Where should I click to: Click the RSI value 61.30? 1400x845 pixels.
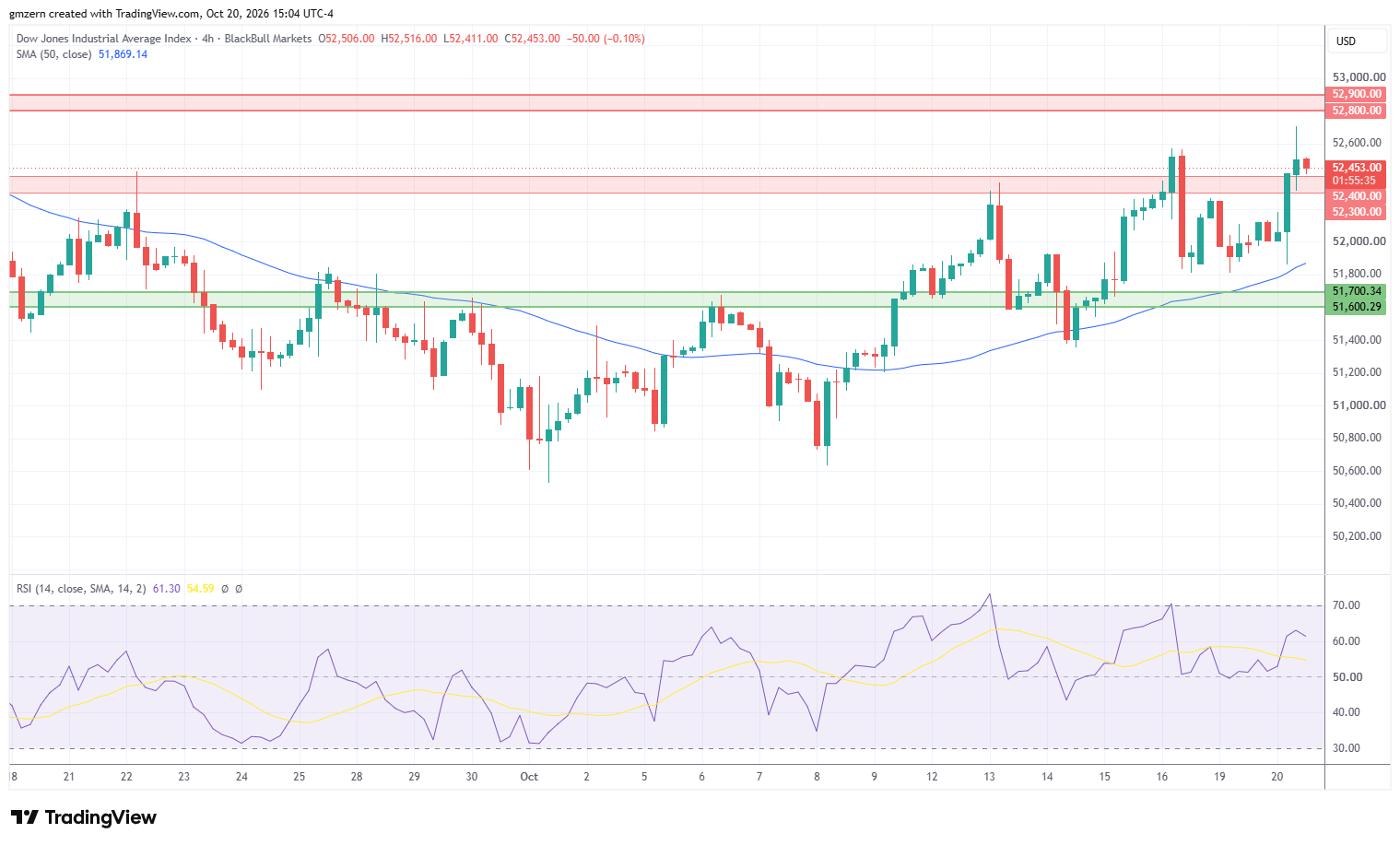click(x=166, y=588)
